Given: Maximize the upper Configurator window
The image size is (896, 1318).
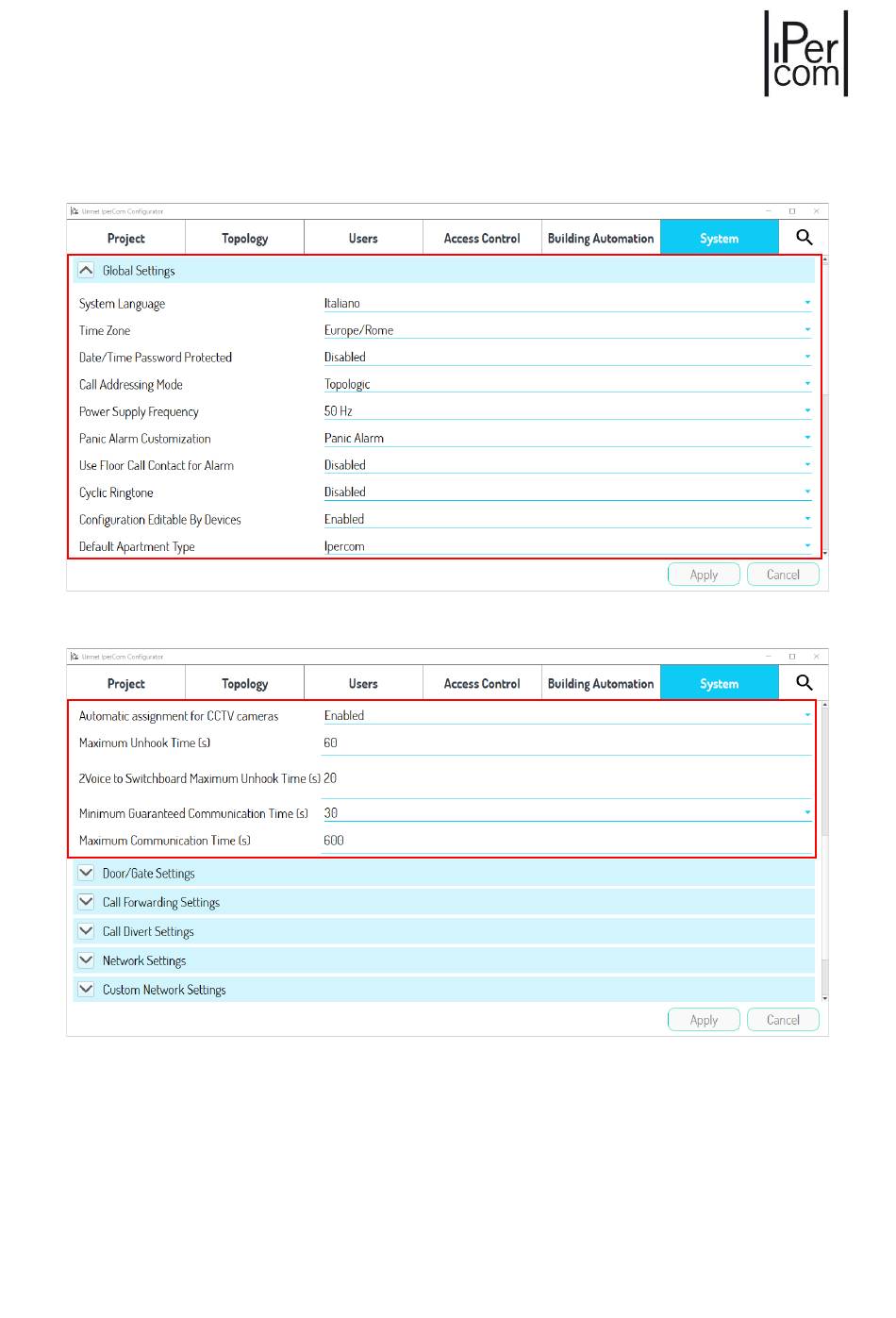Looking at the screenshot, I should click(x=792, y=211).
